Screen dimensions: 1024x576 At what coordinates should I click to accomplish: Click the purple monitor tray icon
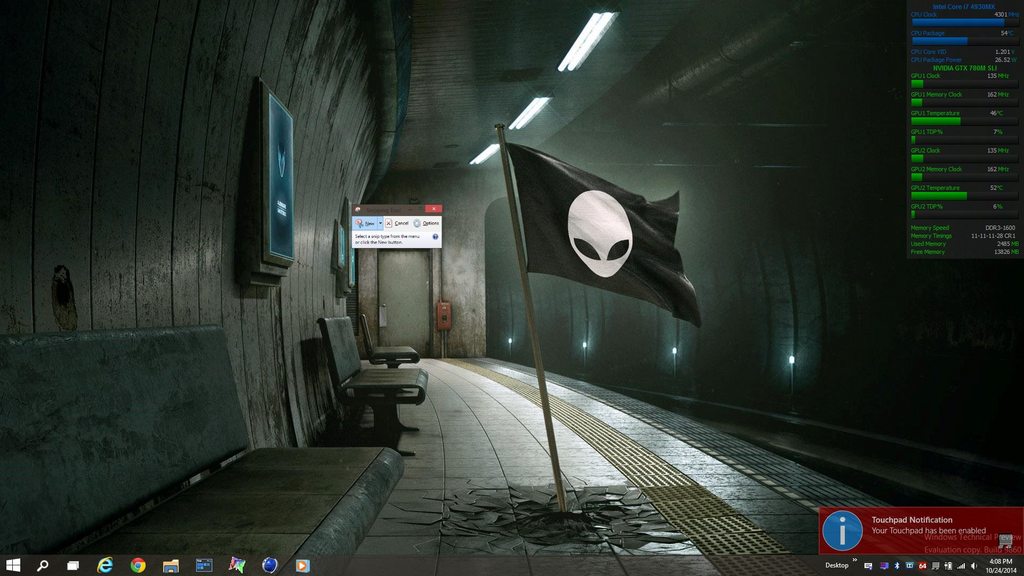884,566
